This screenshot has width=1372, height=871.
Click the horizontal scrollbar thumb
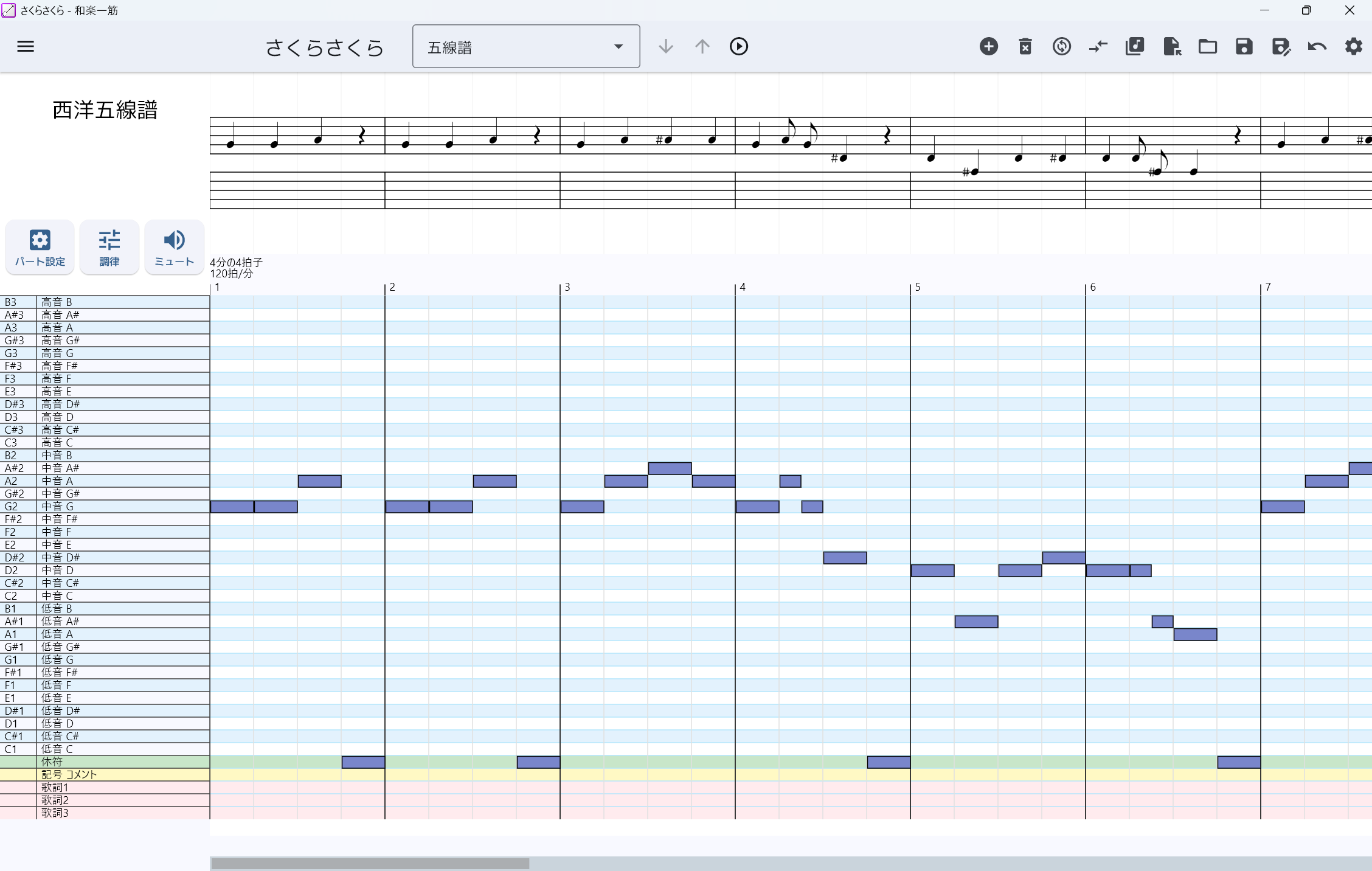370,863
